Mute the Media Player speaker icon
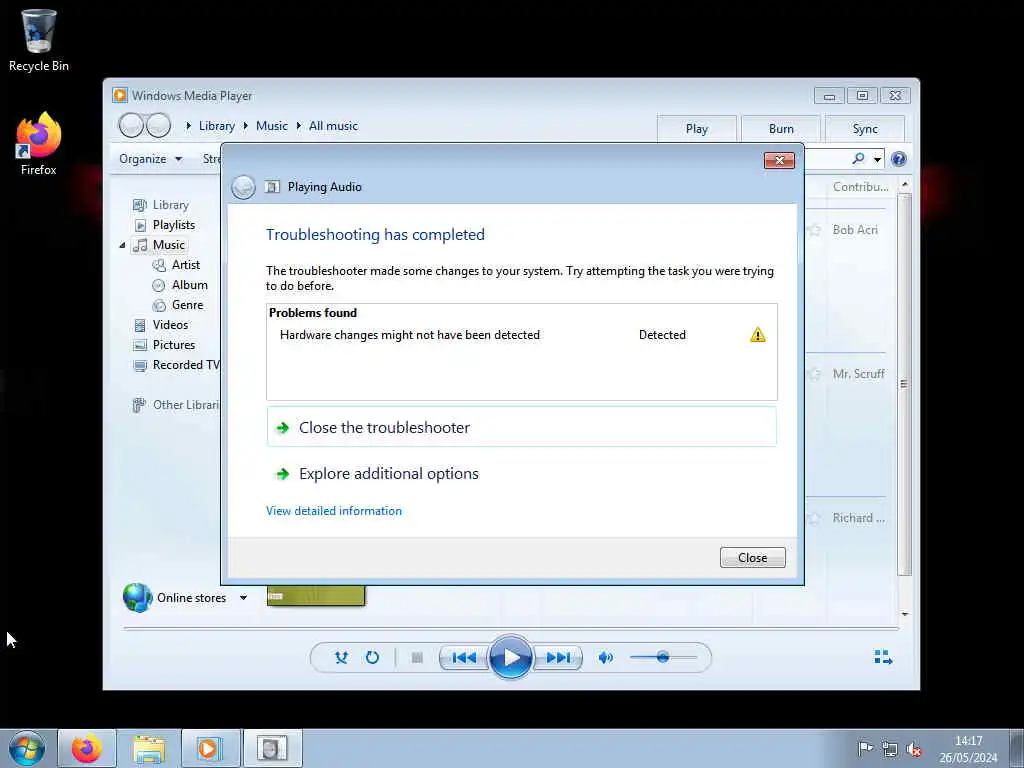The image size is (1024, 768). 605,658
